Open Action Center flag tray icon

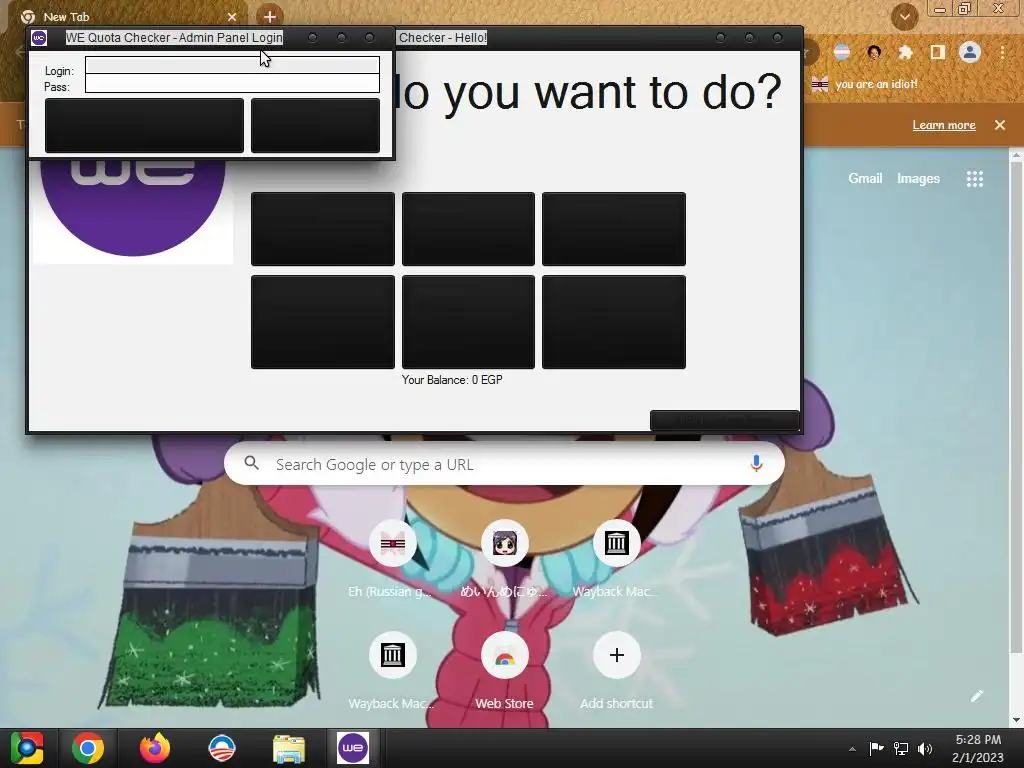click(x=876, y=748)
